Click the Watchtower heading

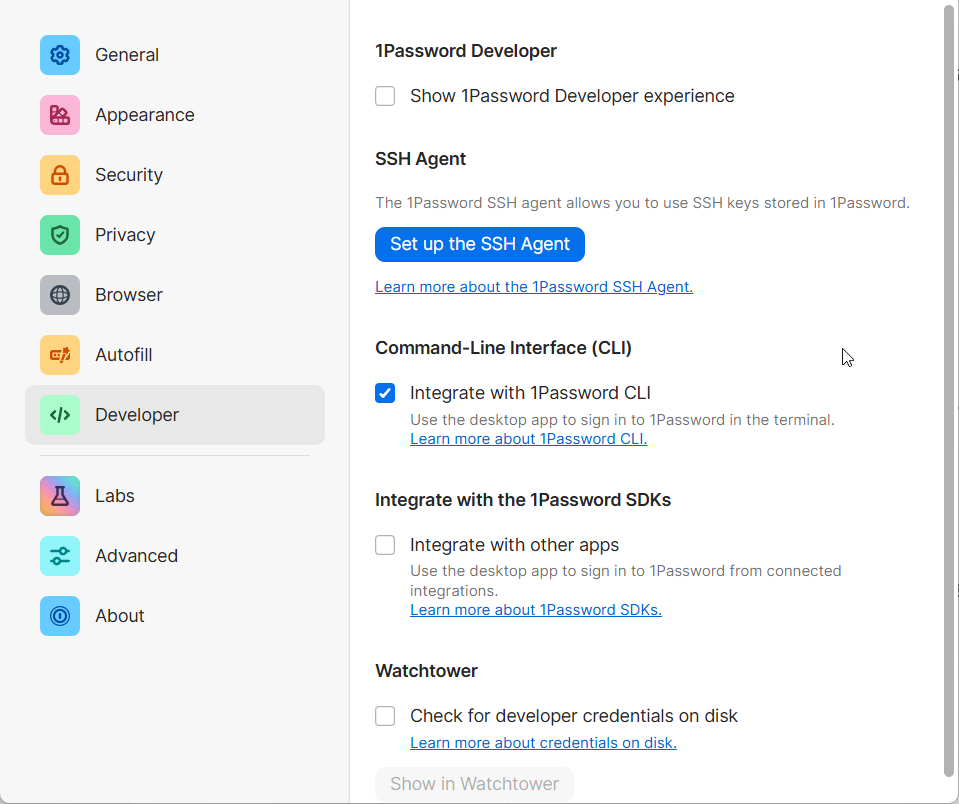[x=426, y=671]
